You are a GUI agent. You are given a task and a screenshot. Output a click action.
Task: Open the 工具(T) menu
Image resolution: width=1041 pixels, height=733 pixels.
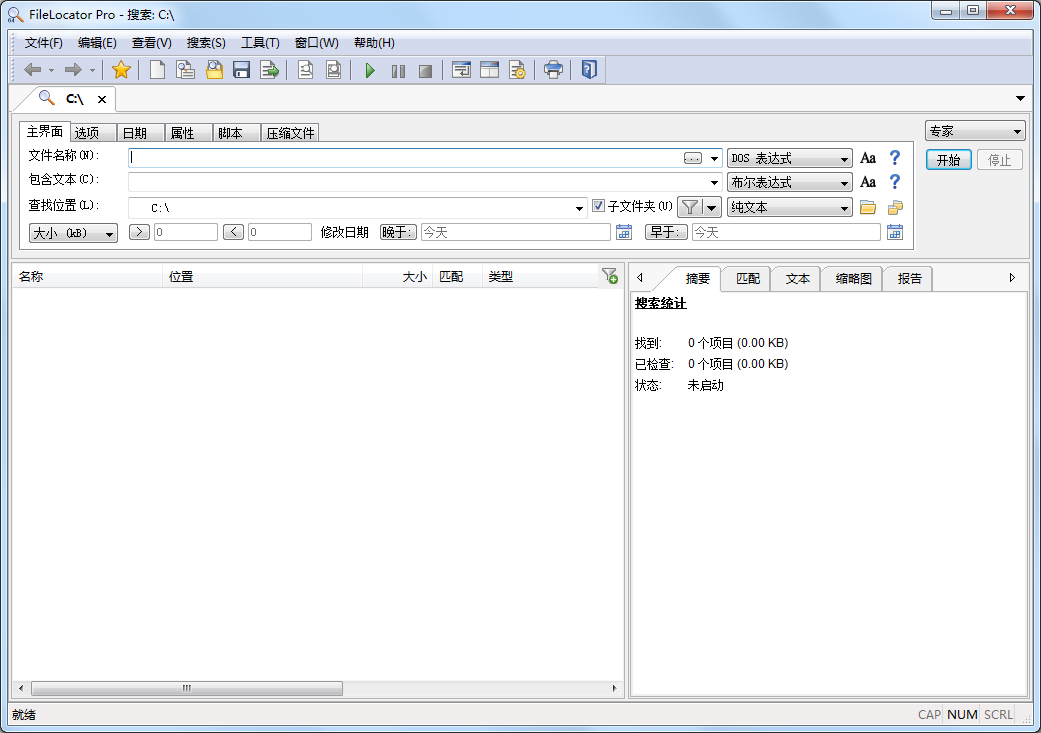click(260, 43)
